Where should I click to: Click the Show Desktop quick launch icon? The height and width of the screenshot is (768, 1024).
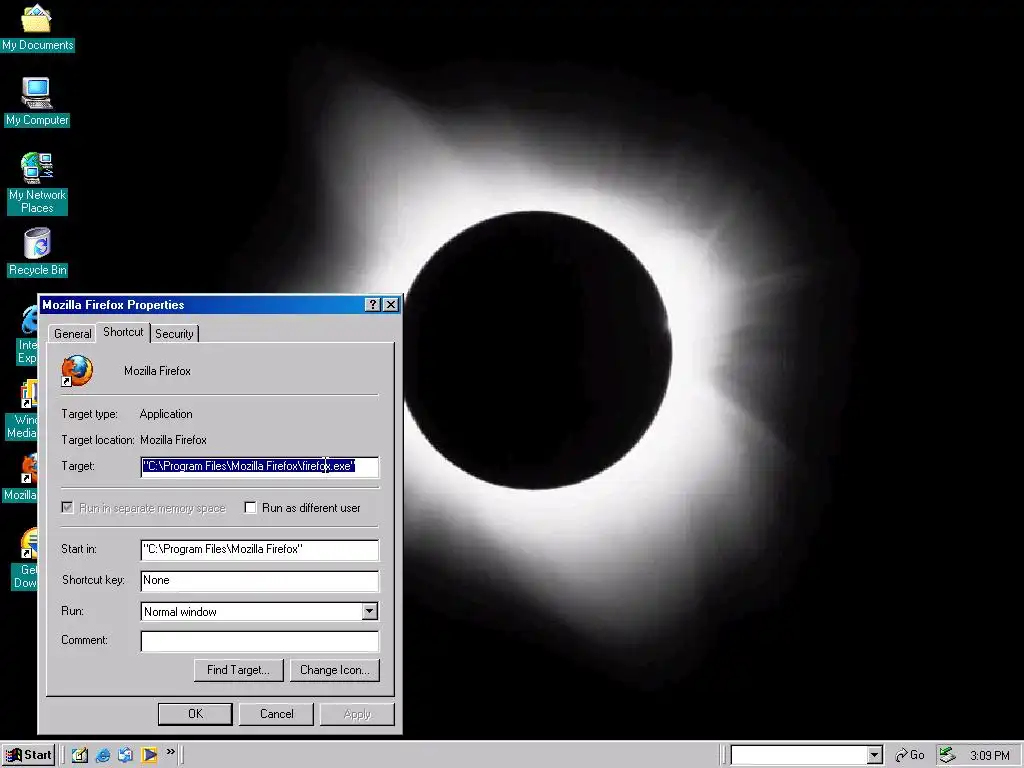80,755
